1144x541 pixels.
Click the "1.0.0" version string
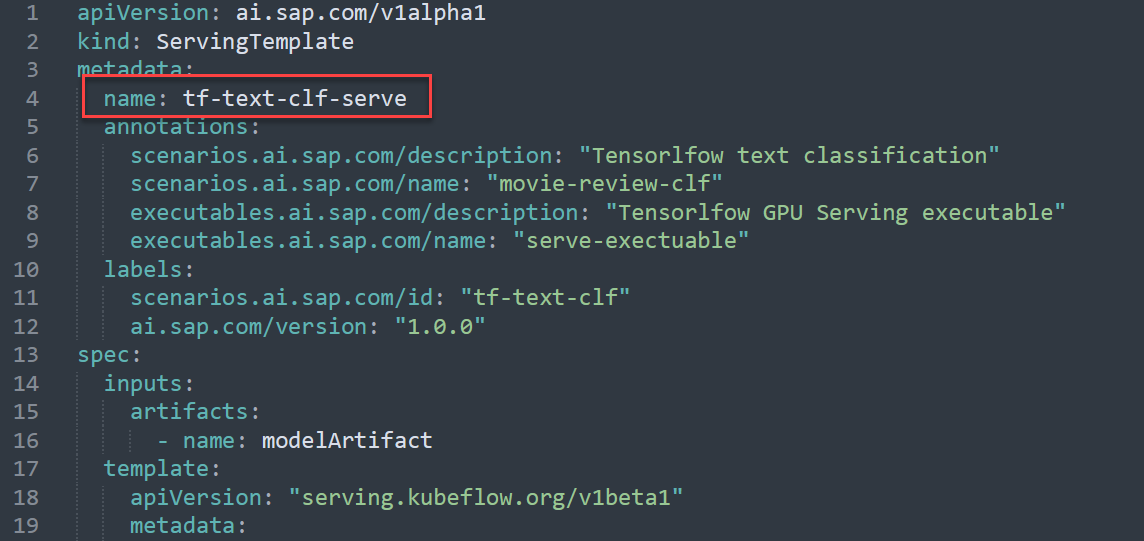coord(440,326)
